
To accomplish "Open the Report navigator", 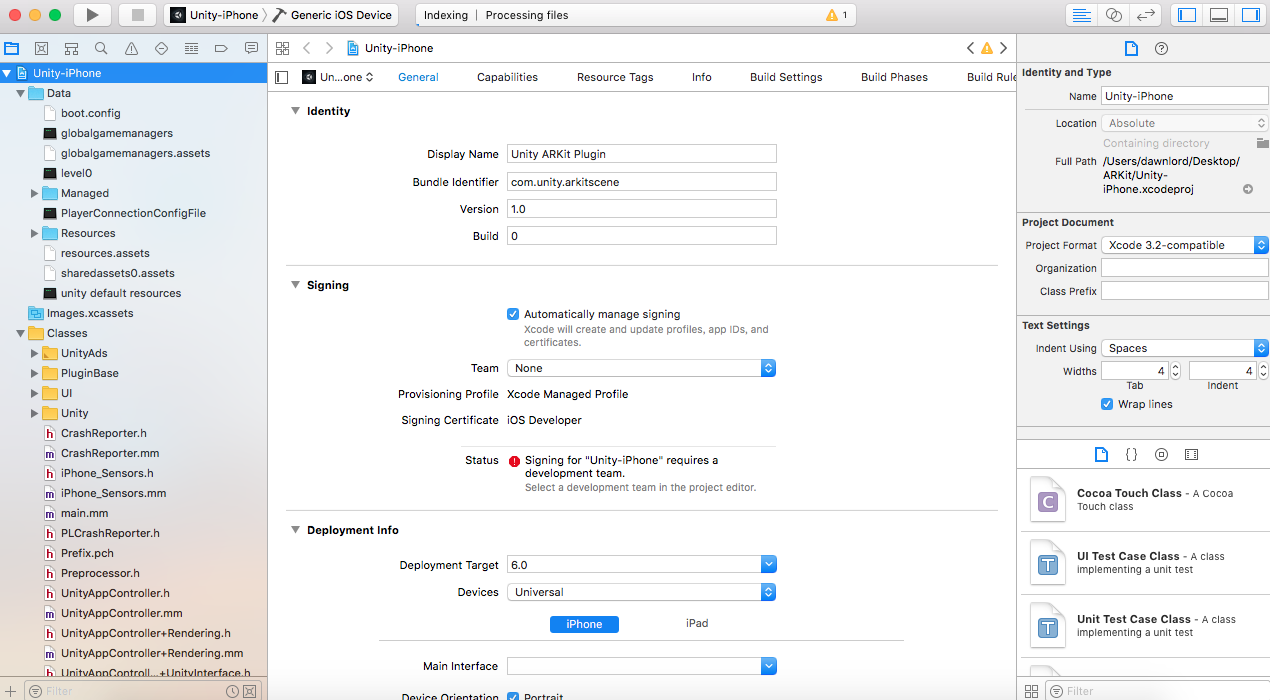I will [251, 47].
